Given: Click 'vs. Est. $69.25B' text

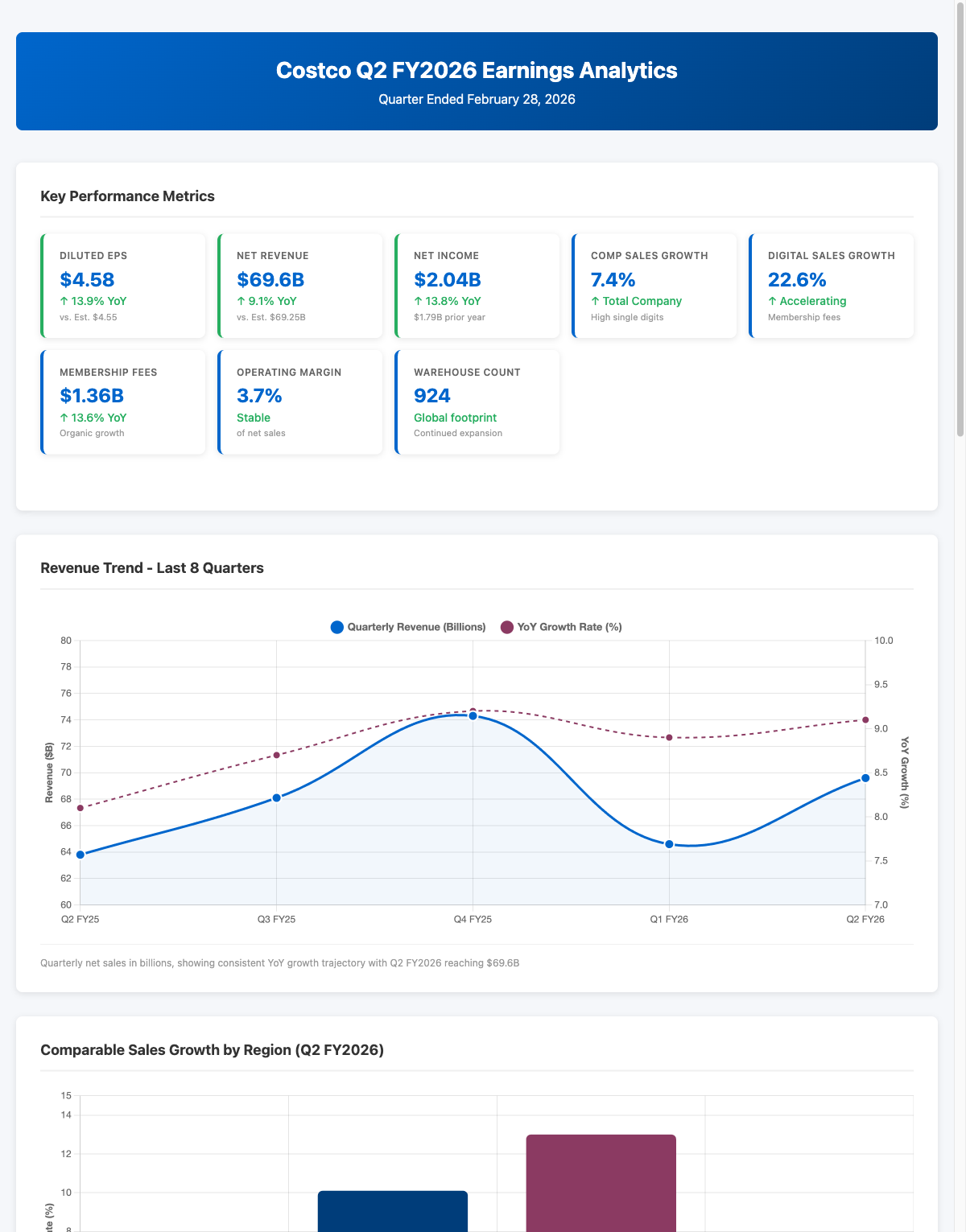Looking at the screenshot, I should coord(271,317).
